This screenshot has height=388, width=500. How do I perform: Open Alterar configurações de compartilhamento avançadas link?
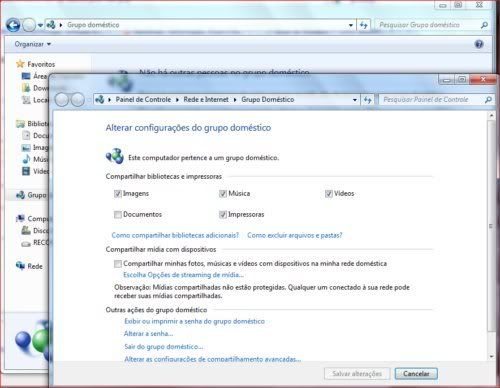212,359
